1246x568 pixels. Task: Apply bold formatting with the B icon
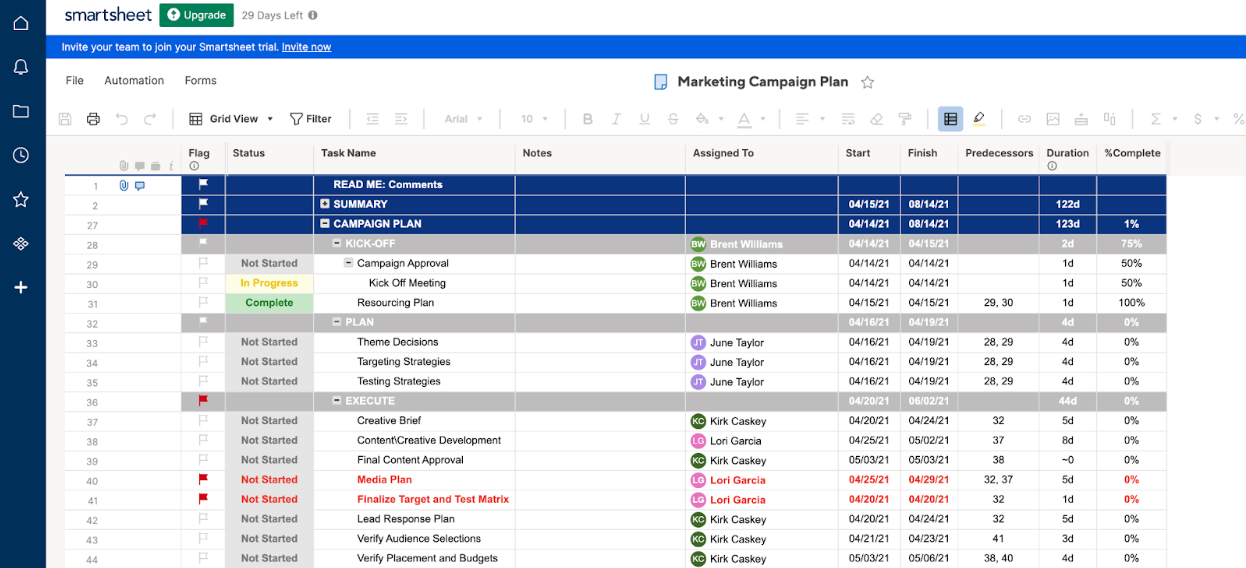(588, 119)
